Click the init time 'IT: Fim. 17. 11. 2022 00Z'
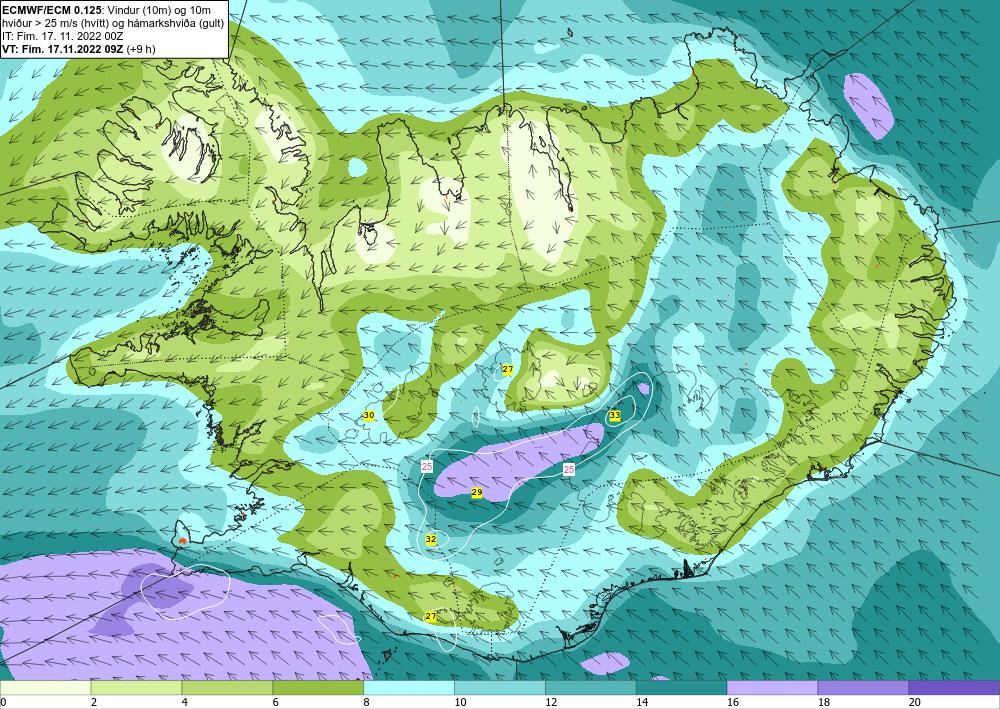 [x=62, y=36]
